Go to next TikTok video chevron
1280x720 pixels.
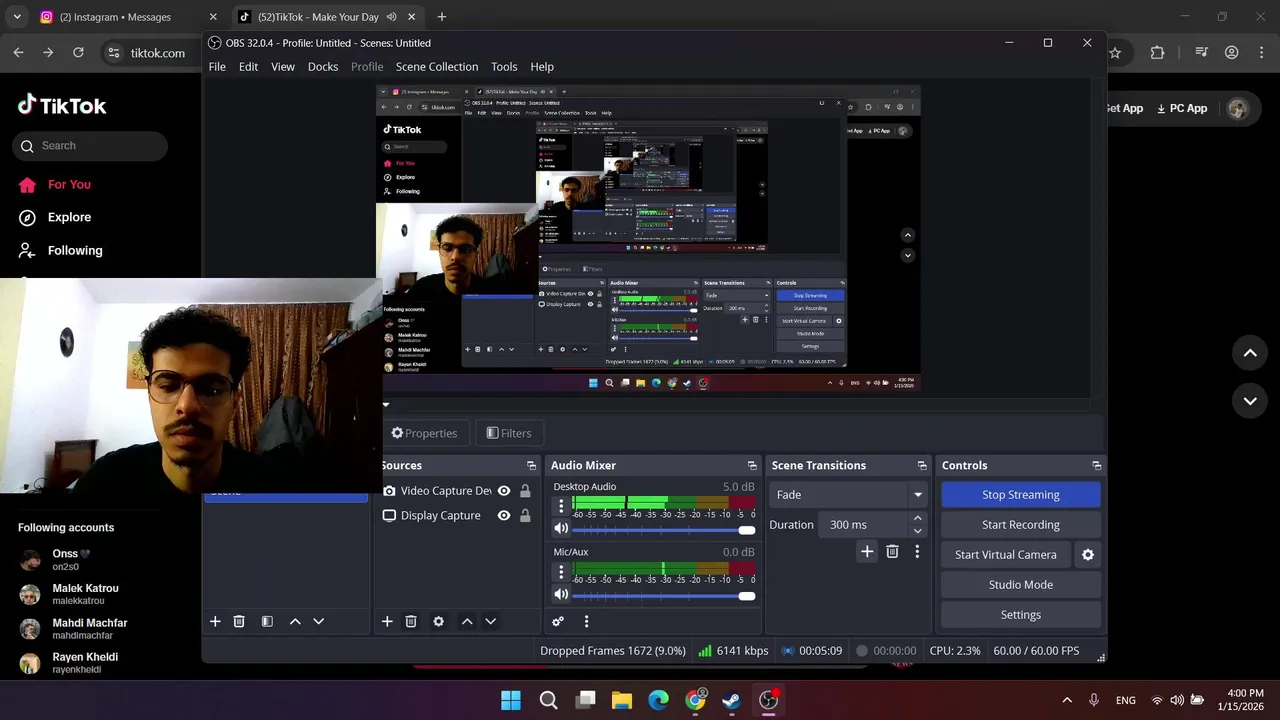(x=1250, y=400)
